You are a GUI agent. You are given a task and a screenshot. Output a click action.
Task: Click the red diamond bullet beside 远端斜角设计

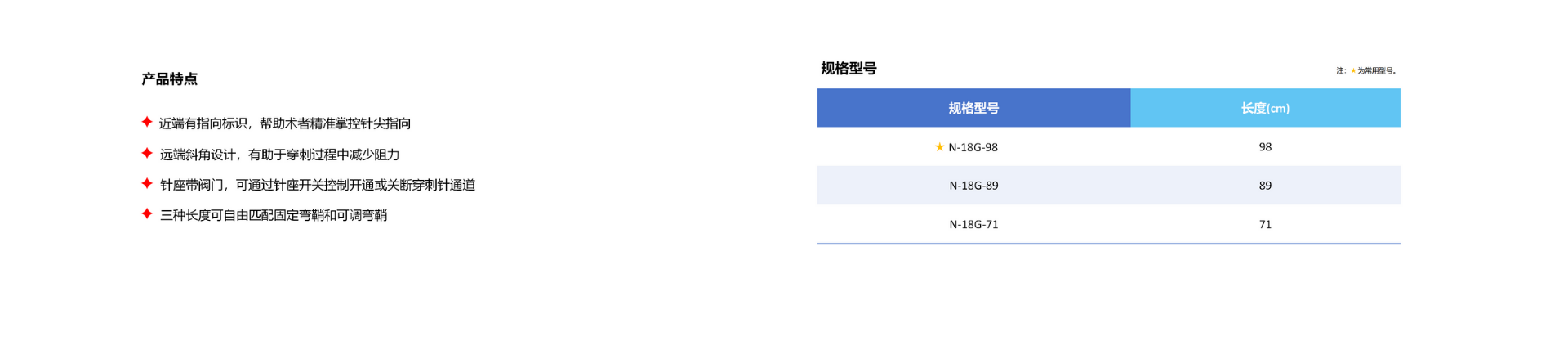tap(147, 153)
